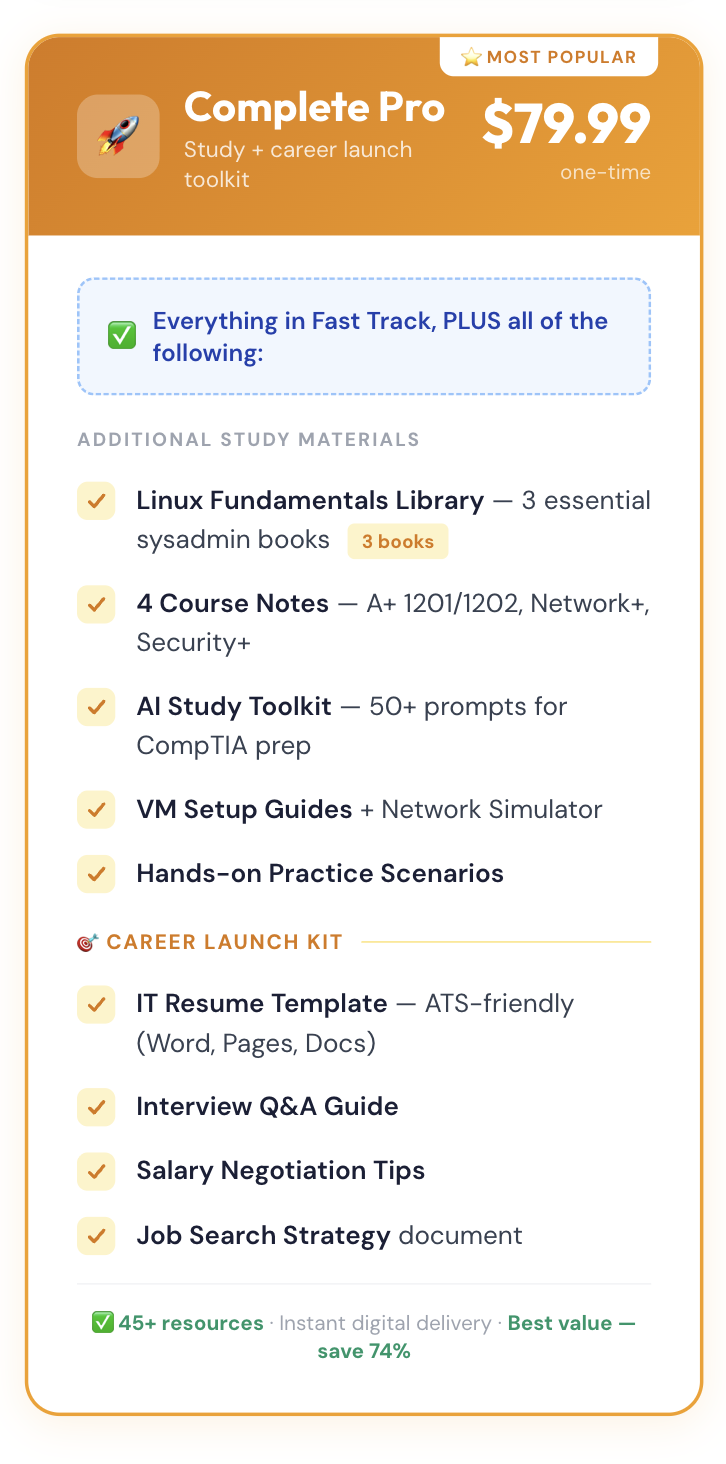The image size is (726, 1464).
Task: Click the Job Search Strategy check icon
Action: 96,1236
